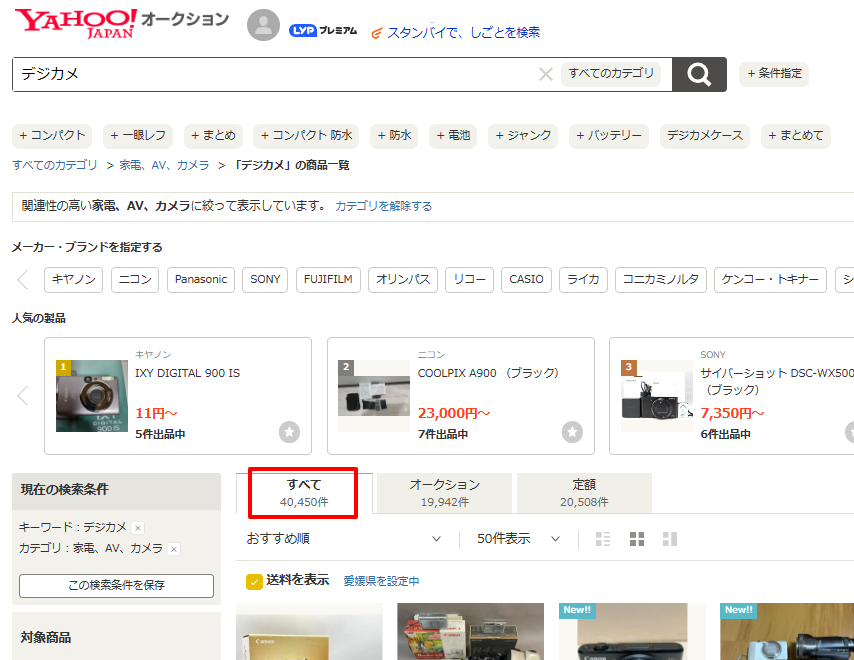This screenshot has width=854, height=660.
Task: Open the すべてのカテゴリ category selector
Action: [611, 74]
